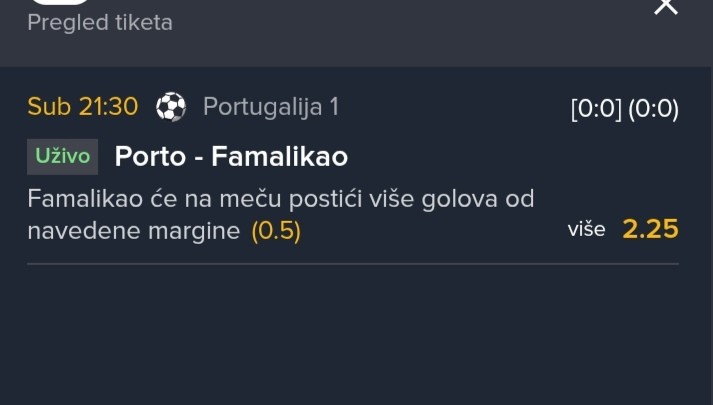Tap the [0:0] current score
Screen dimensions: 713x405
pyautogui.click(x=595, y=110)
